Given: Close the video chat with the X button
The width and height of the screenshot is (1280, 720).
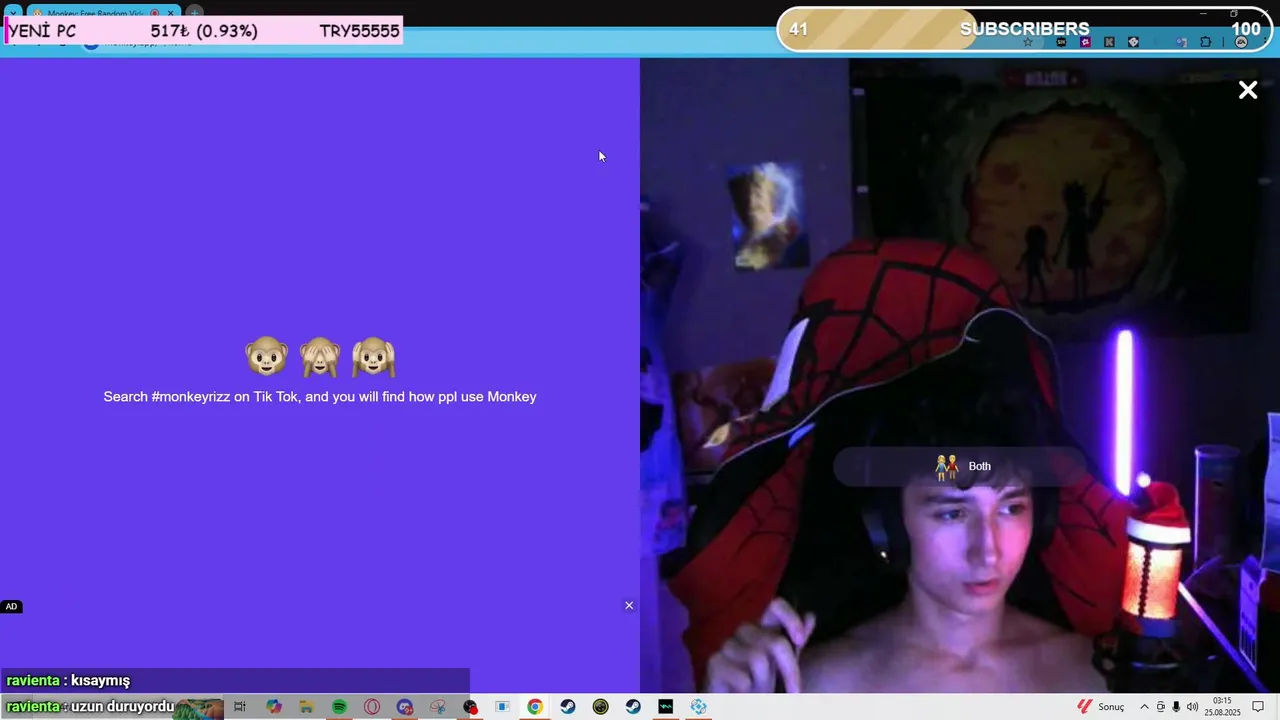Looking at the screenshot, I should [1248, 90].
